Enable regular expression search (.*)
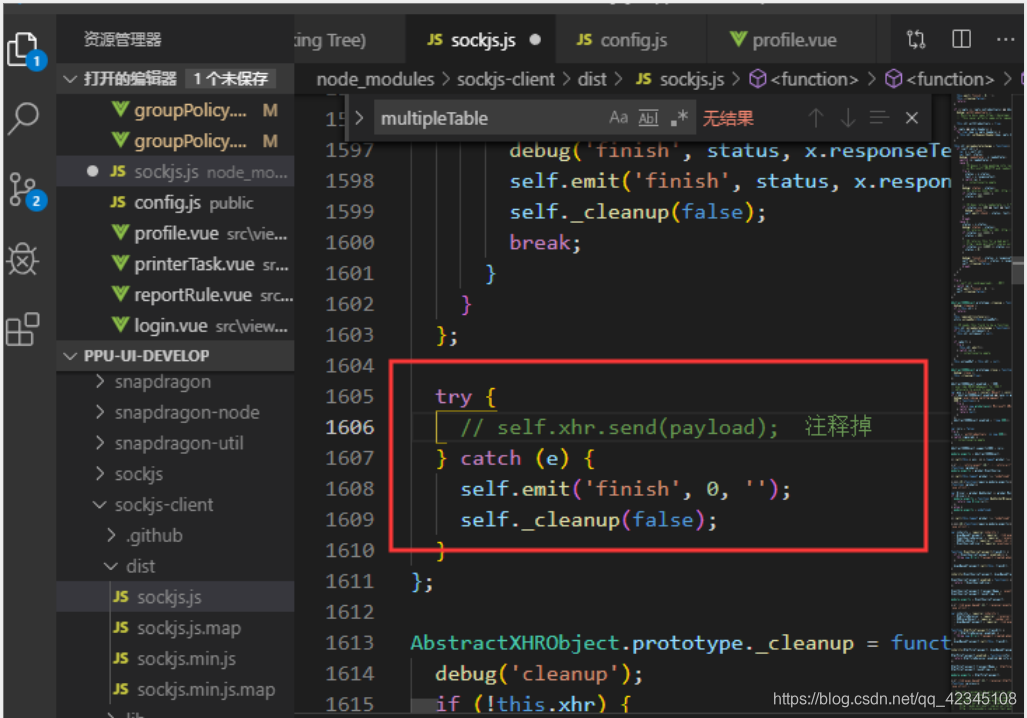This screenshot has width=1027, height=718. [x=678, y=117]
